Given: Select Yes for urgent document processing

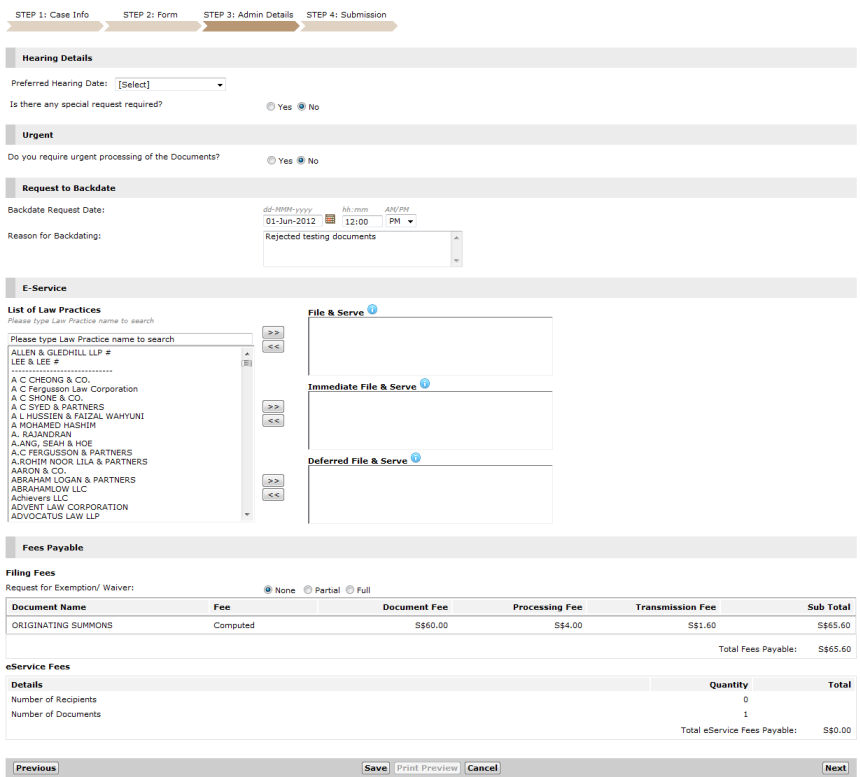Looking at the screenshot, I should coord(271,161).
